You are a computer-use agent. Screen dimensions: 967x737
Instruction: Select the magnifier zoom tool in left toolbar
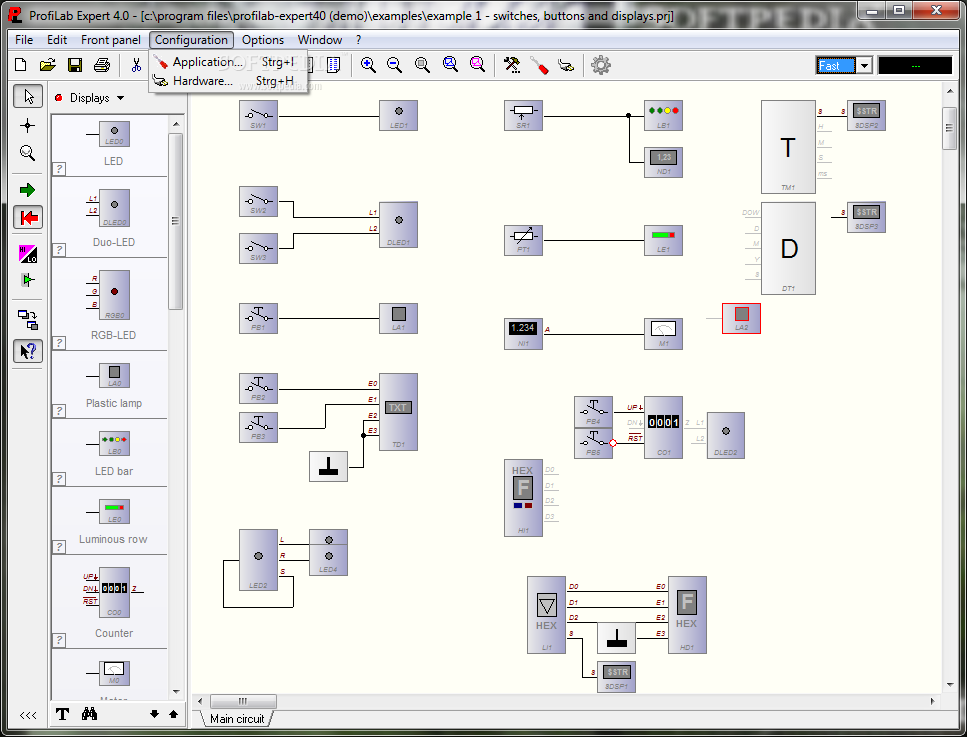[x=27, y=153]
